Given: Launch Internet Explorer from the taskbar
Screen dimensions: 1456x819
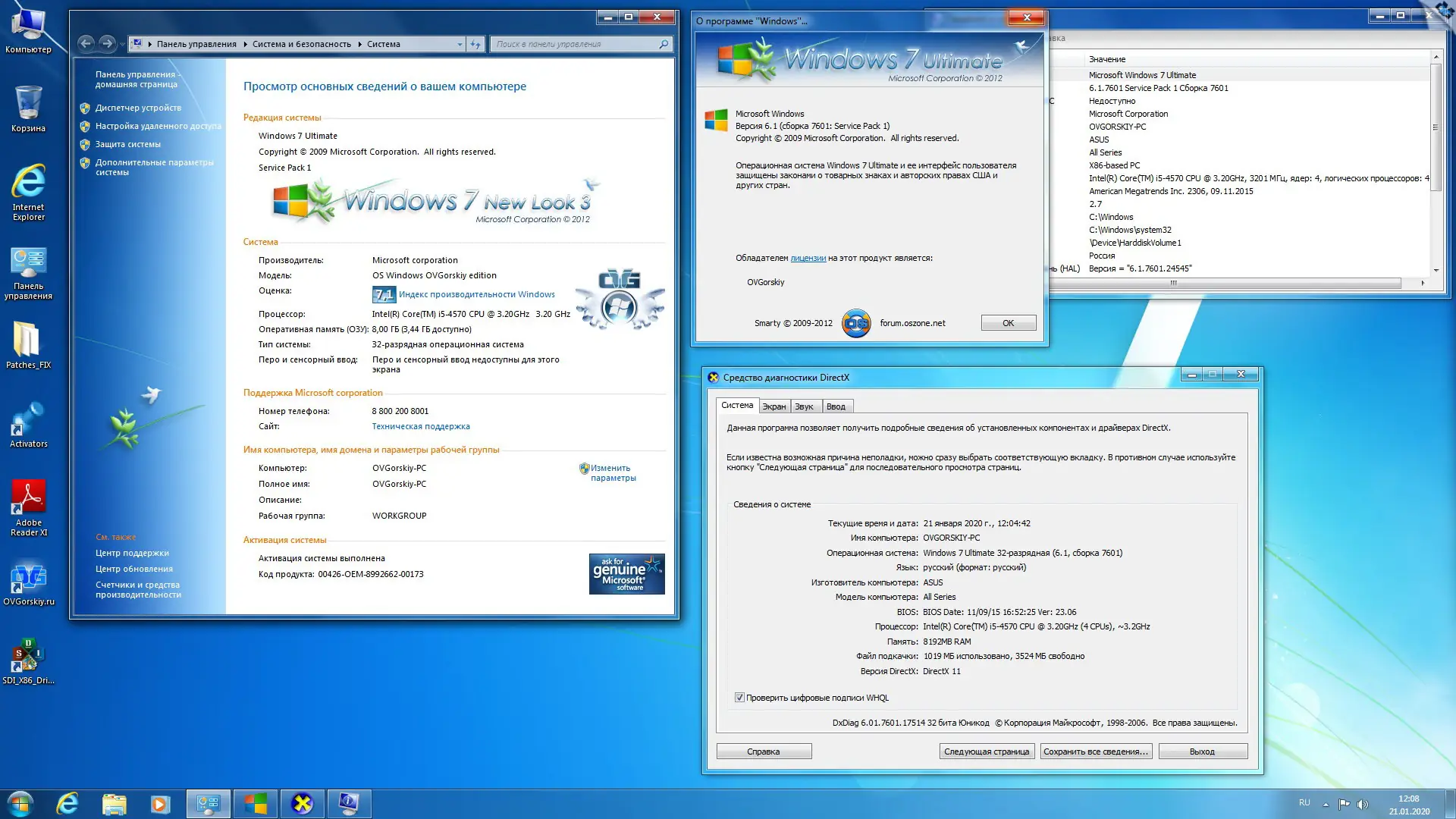Looking at the screenshot, I should (67, 803).
